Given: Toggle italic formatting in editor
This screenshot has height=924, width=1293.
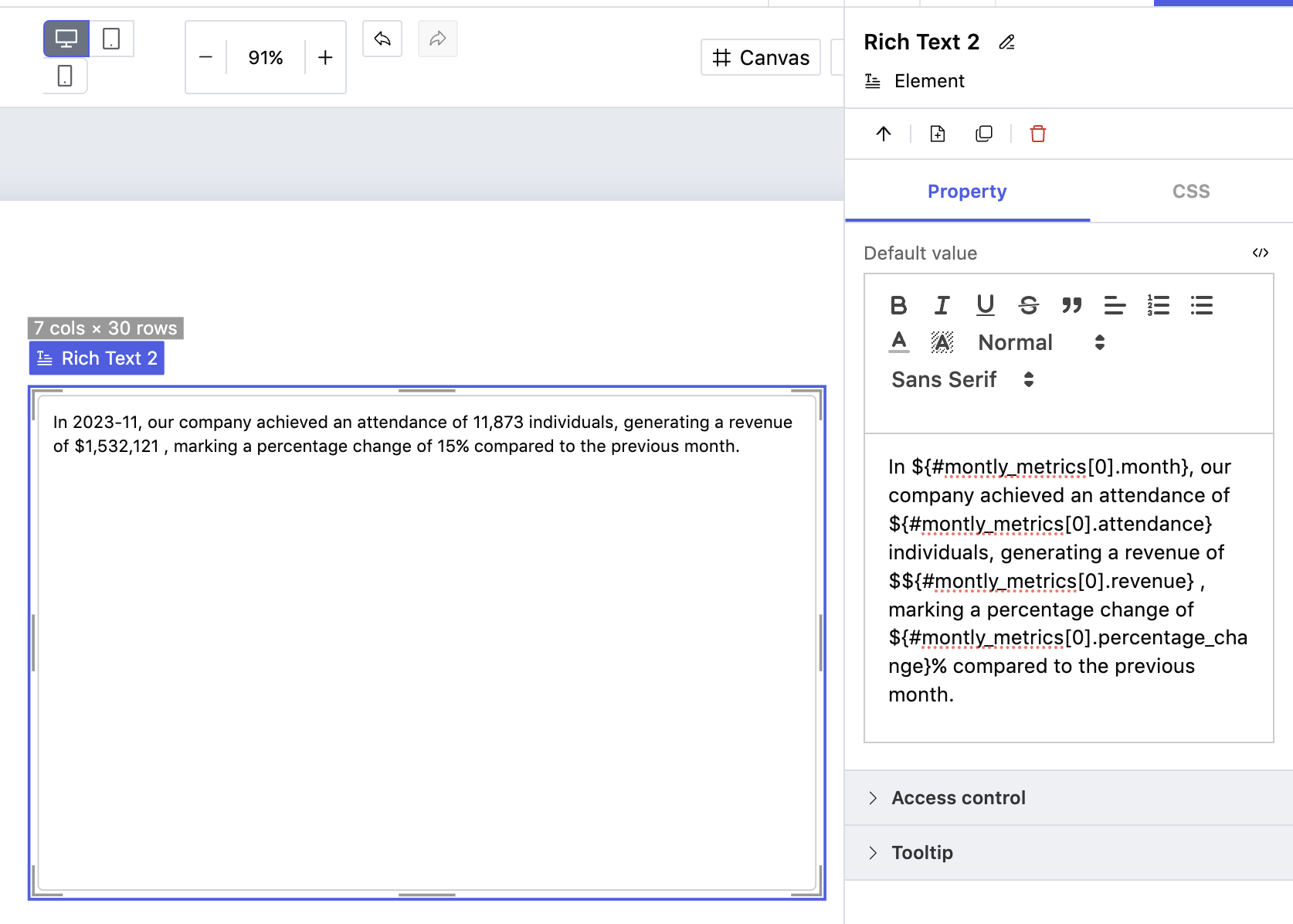Looking at the screenshot, I should point(942,305).
